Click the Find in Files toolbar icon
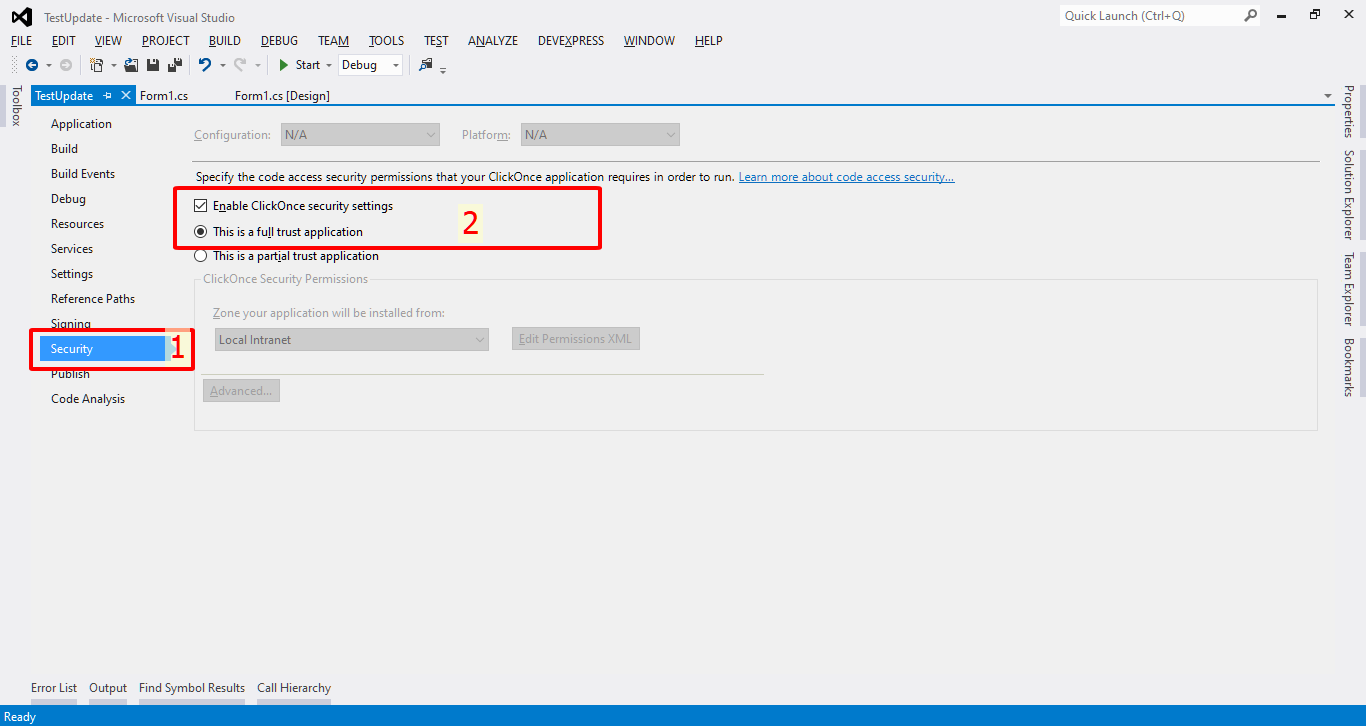The image size is (1366, 726). [426, 65]
